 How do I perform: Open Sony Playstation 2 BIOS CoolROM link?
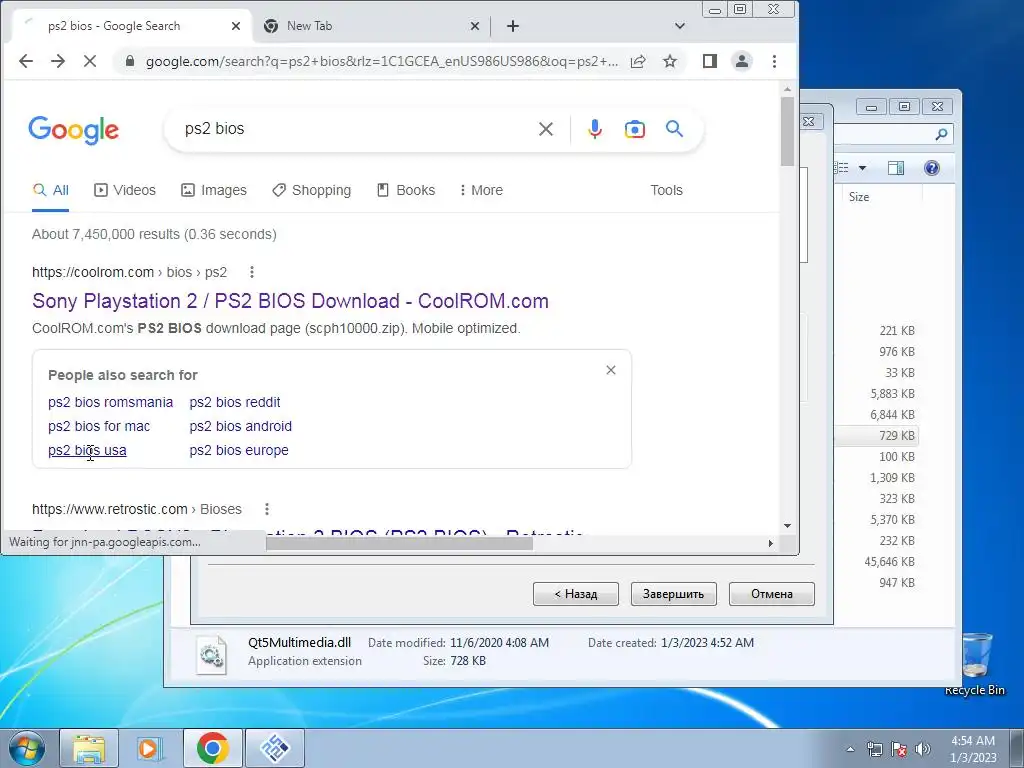(x=290, y=301)
